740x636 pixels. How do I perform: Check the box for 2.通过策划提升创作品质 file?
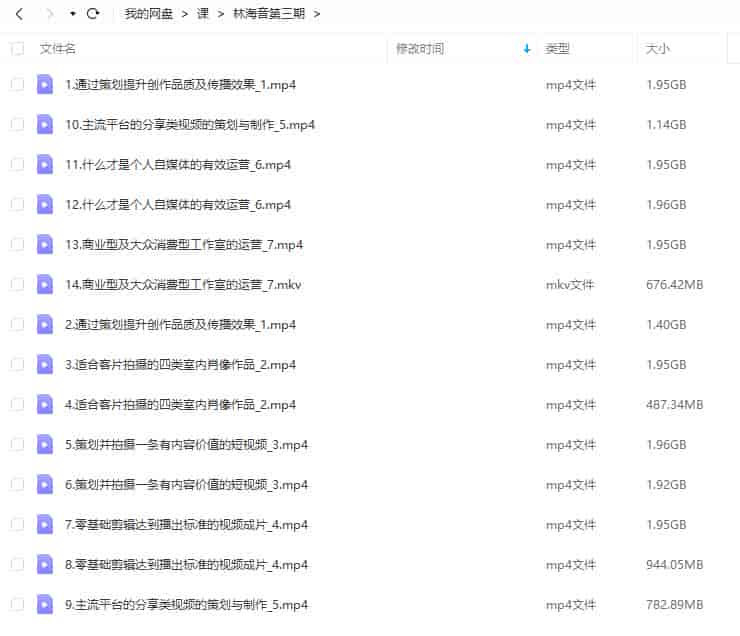(17, 325)
